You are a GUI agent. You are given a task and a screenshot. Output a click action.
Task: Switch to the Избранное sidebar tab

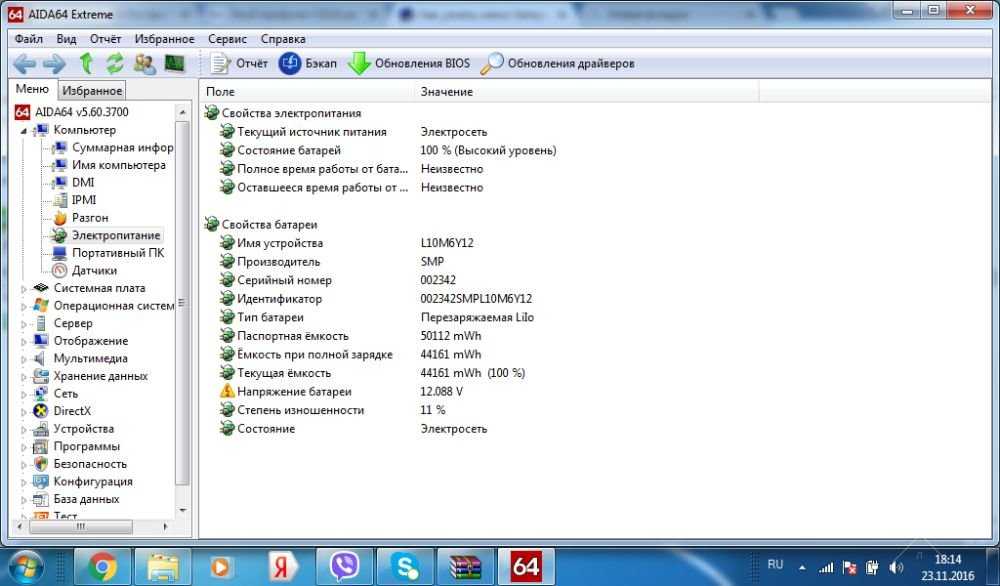tap(92, 91)
